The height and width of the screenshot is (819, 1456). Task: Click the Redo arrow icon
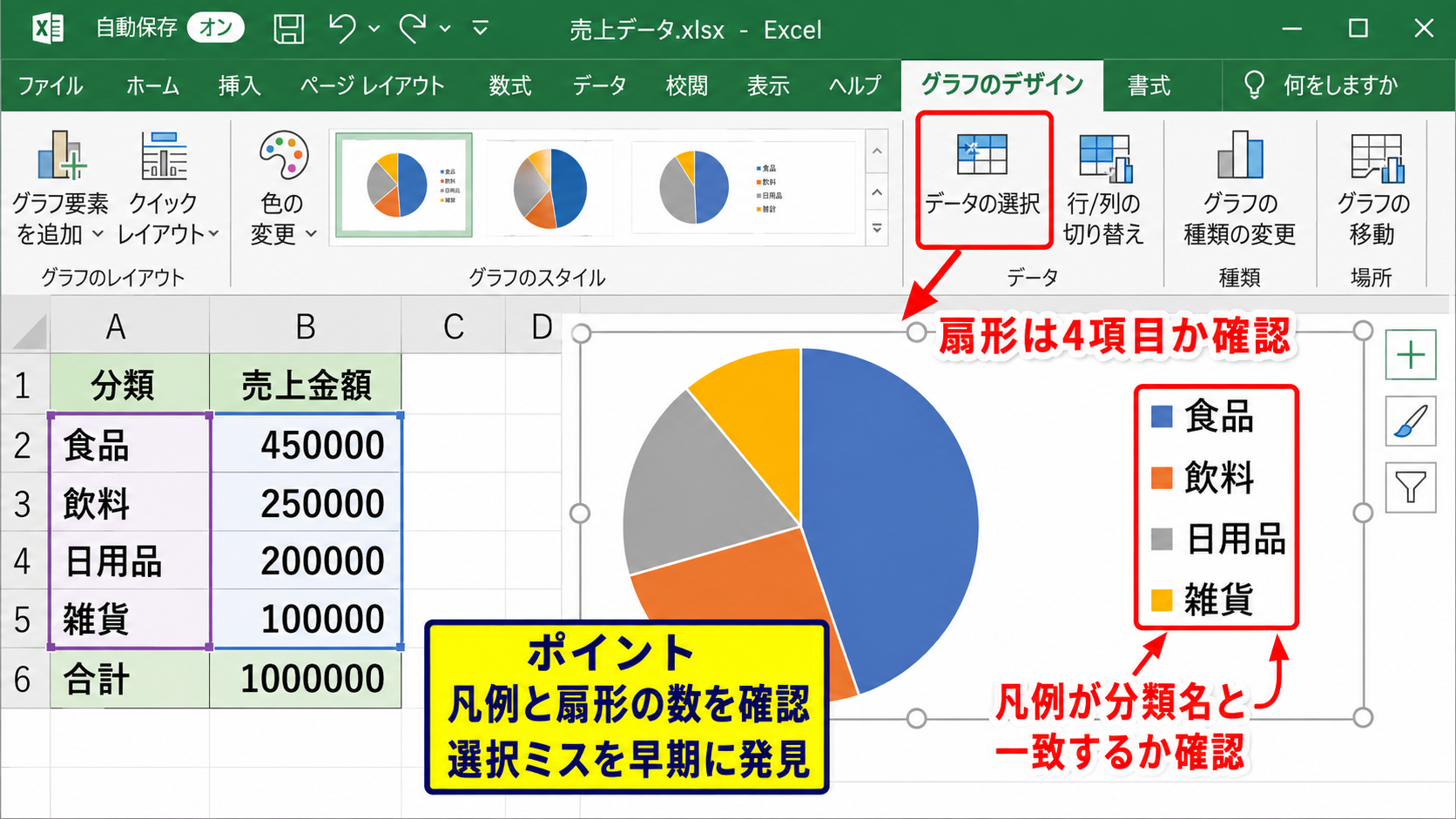412,29
